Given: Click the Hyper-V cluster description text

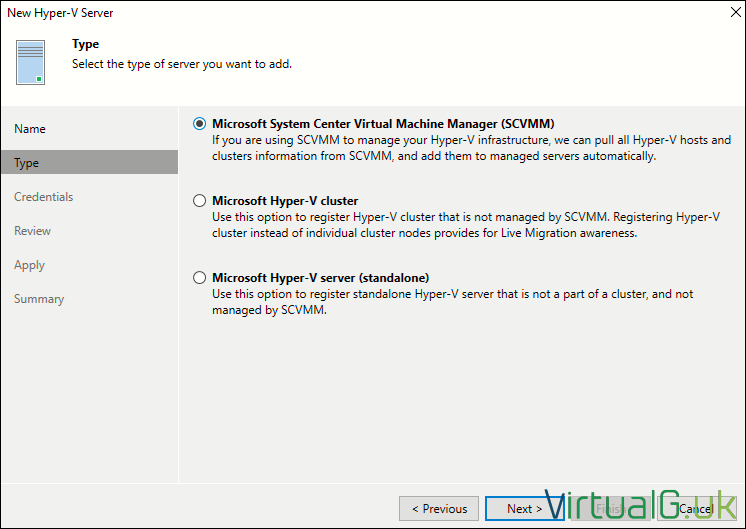Looking at the screenshot, I should [466, 225].
